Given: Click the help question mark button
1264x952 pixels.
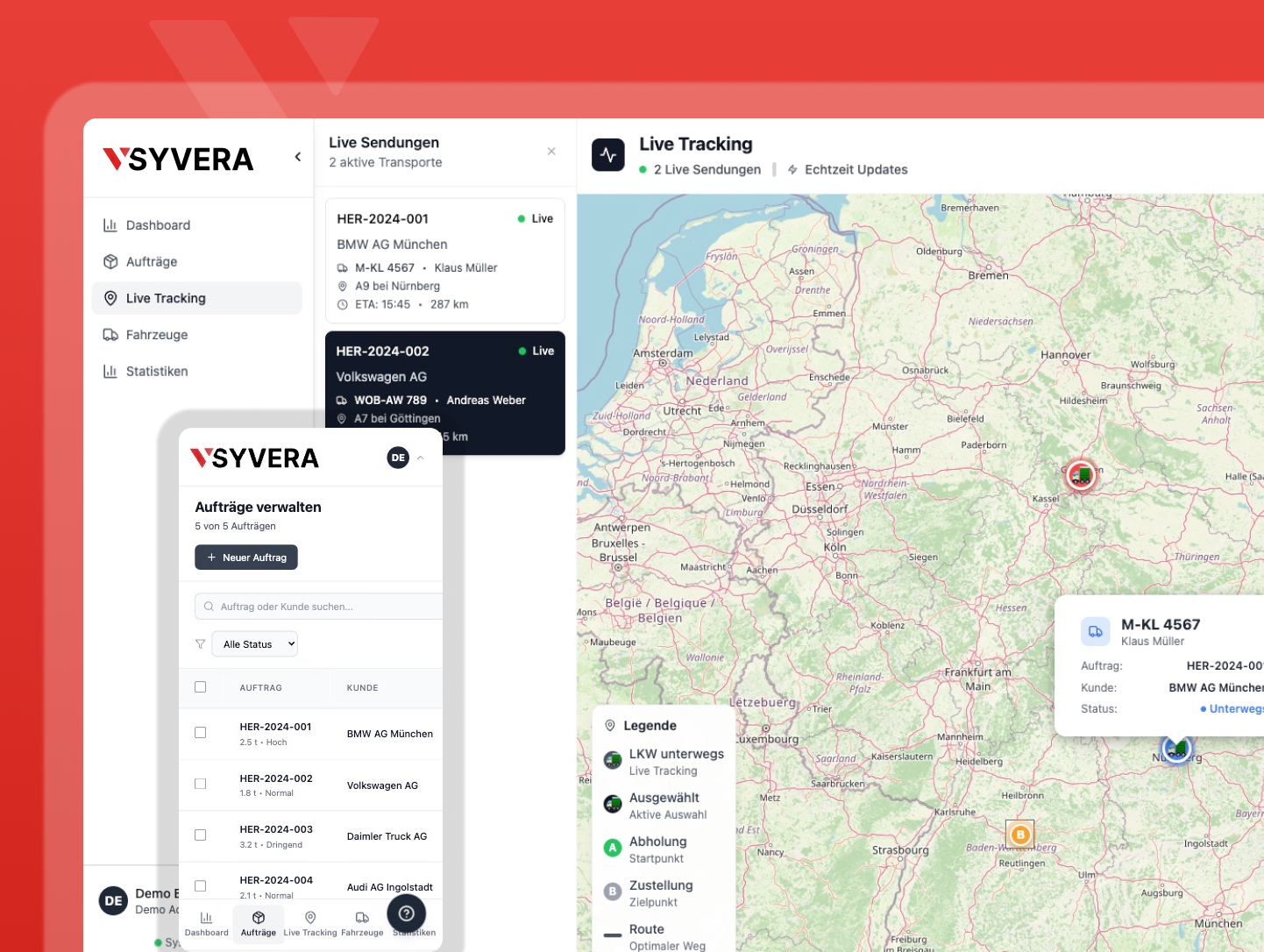Looking at the screenshot, I should click(406, 913).
